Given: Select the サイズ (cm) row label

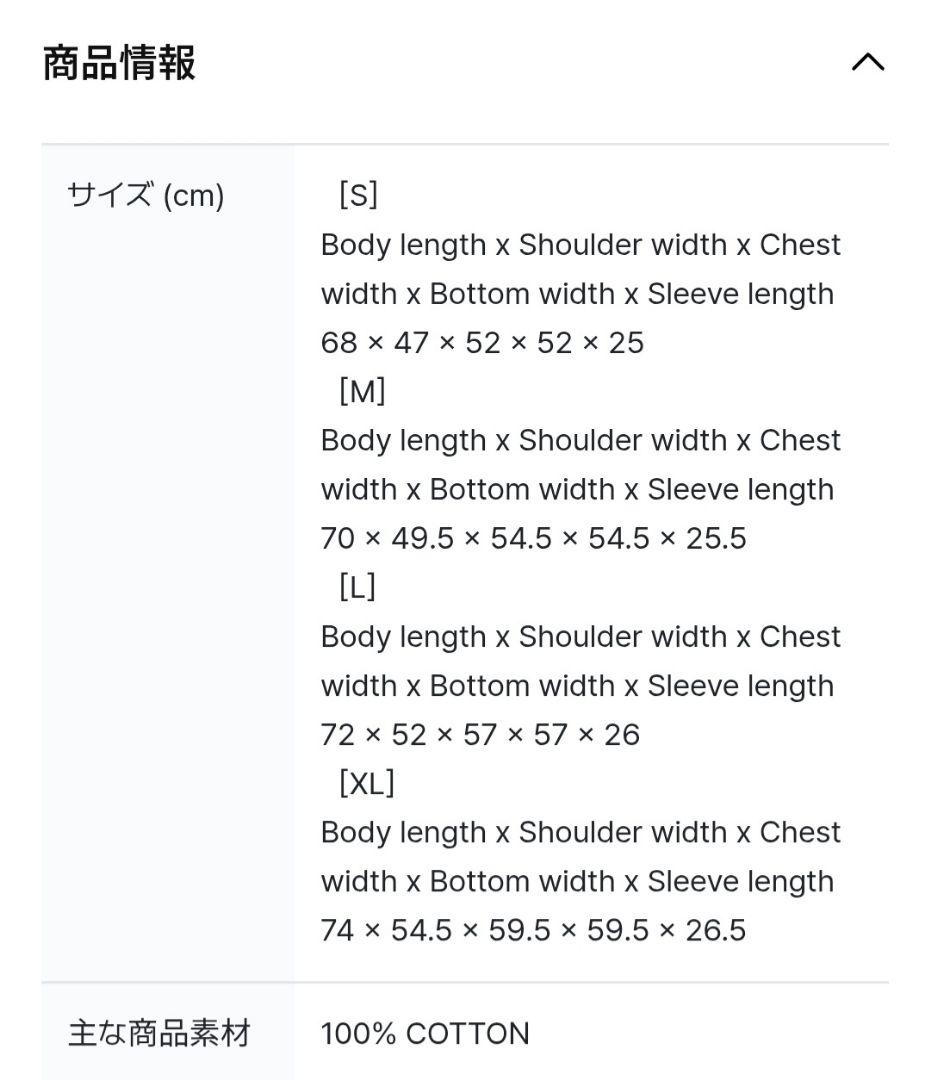Looking at the screenshot, I should point(146,196).
